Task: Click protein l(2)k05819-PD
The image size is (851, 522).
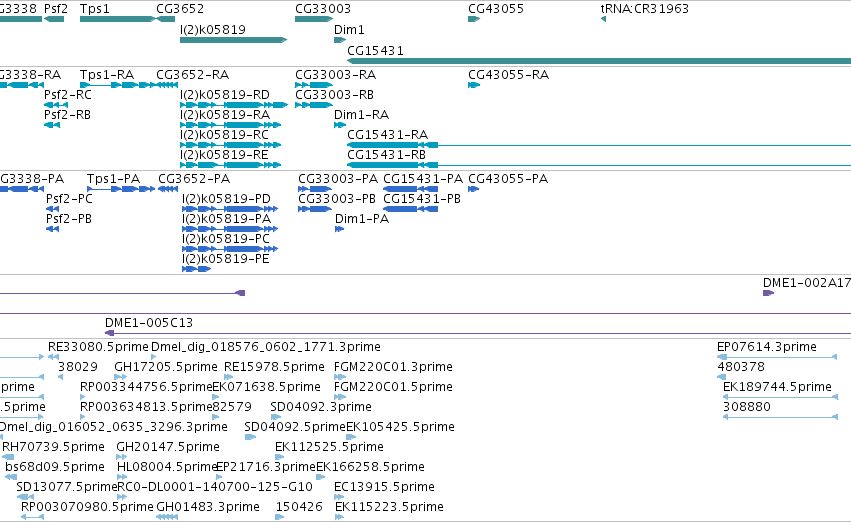Action: coord(230,209)
